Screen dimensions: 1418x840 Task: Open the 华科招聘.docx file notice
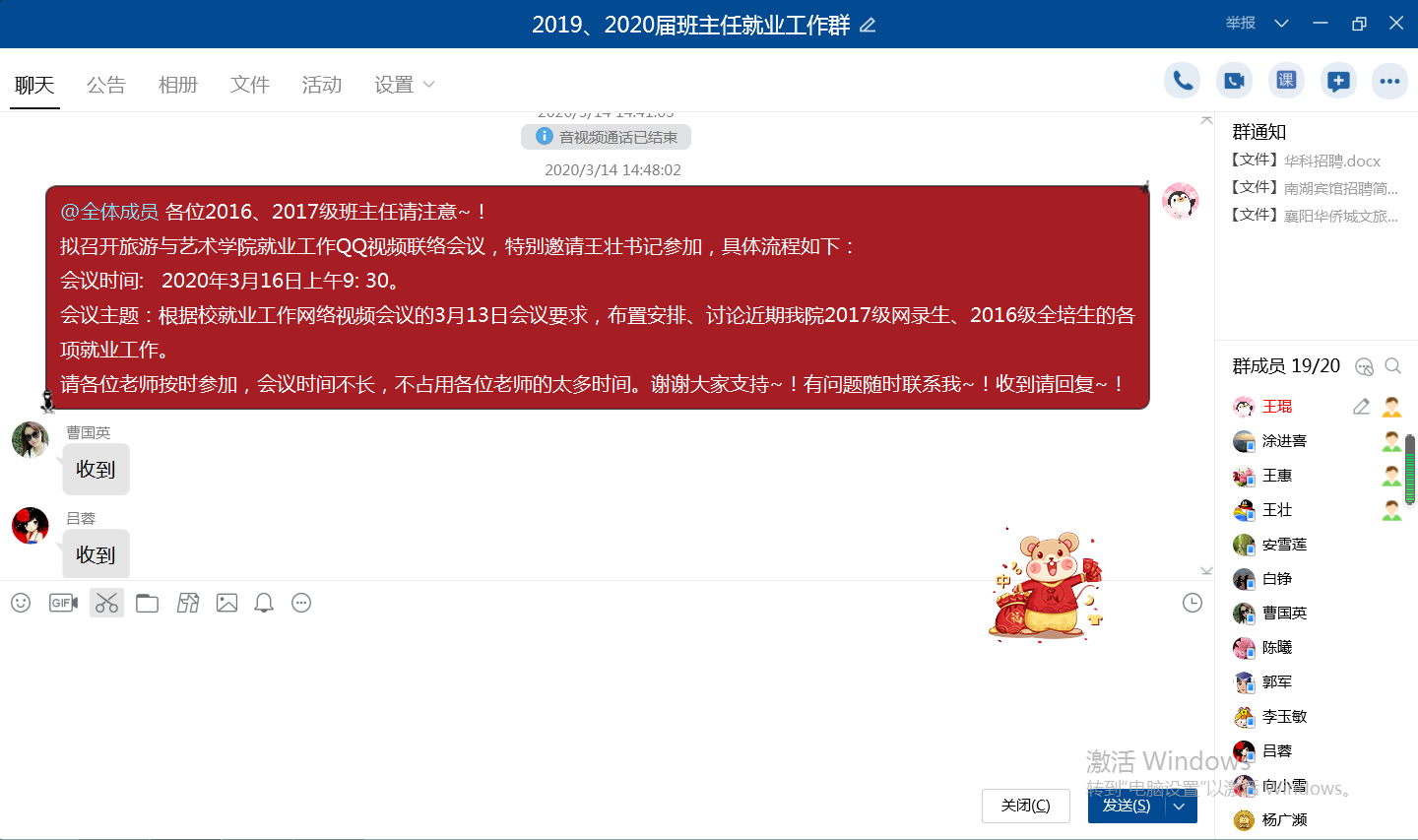[x=1330, y=161]
